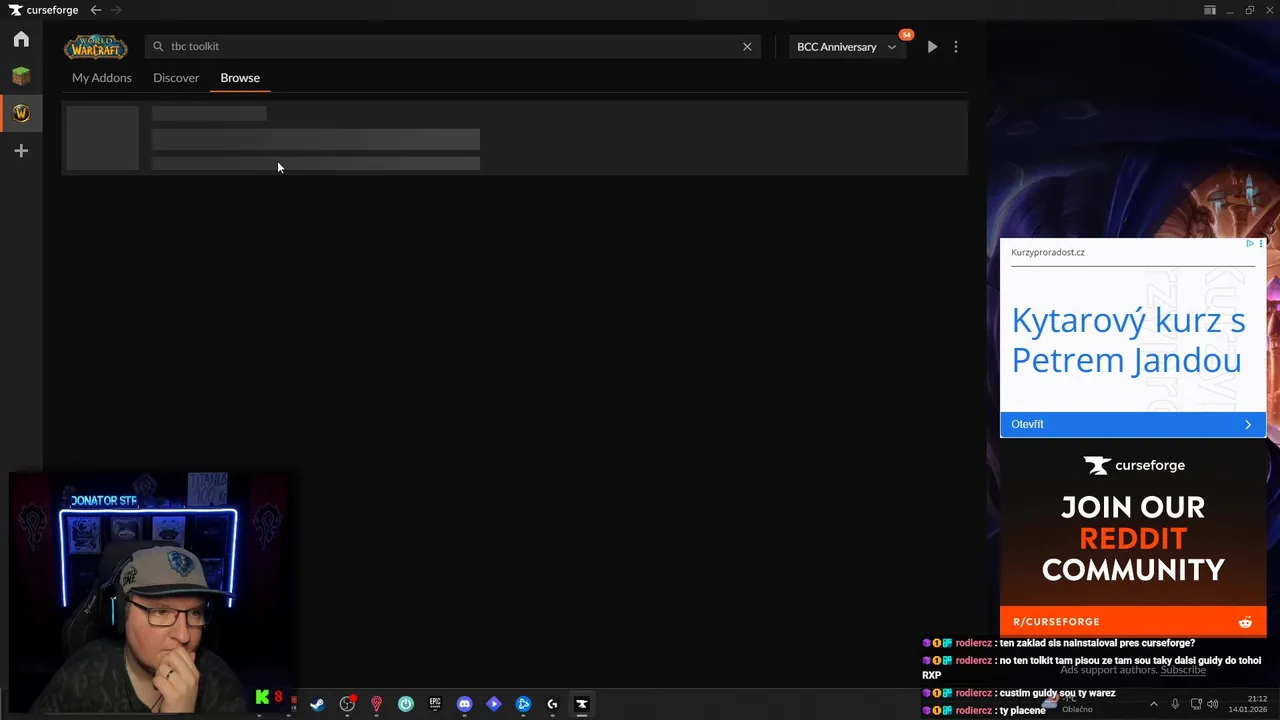1280x720 pixels.
Task: Open the three-dot more options menu
Action: point(956,47)
